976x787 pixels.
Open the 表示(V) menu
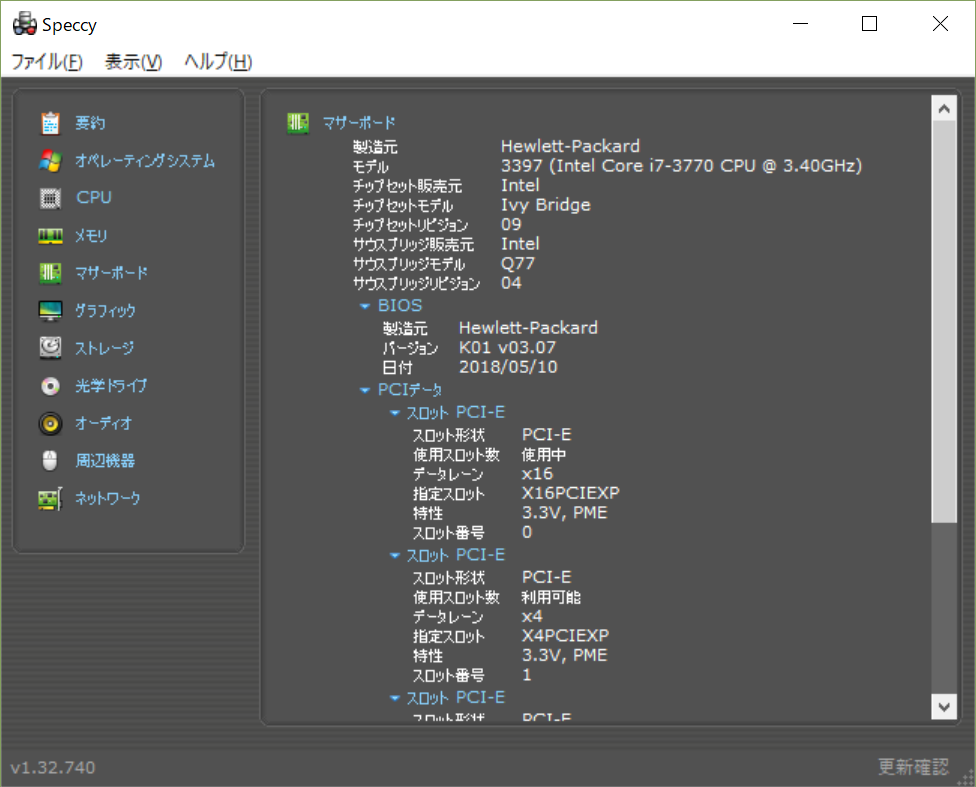pos(133,62)
